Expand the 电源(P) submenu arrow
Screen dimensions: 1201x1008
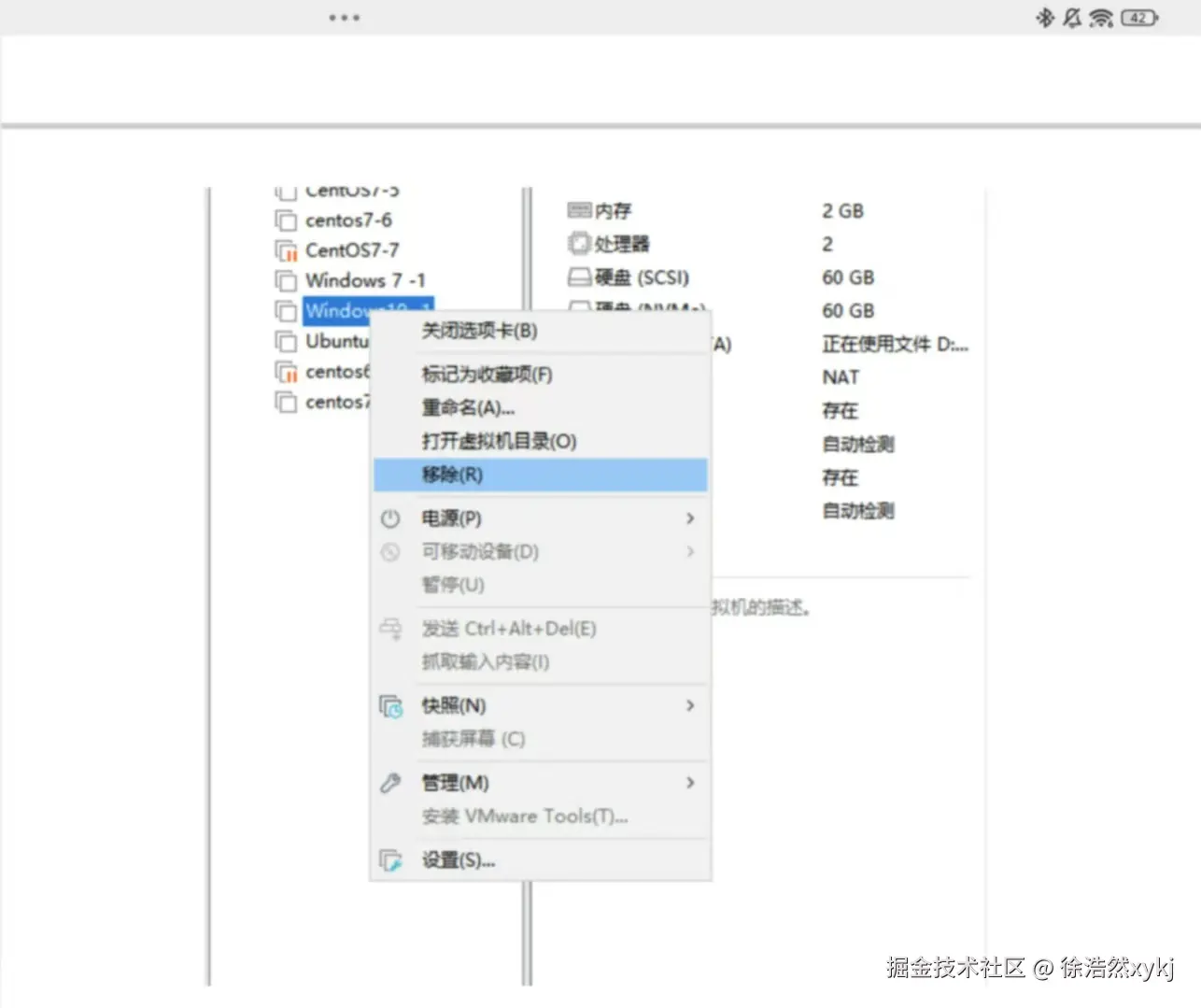(690, 518)
